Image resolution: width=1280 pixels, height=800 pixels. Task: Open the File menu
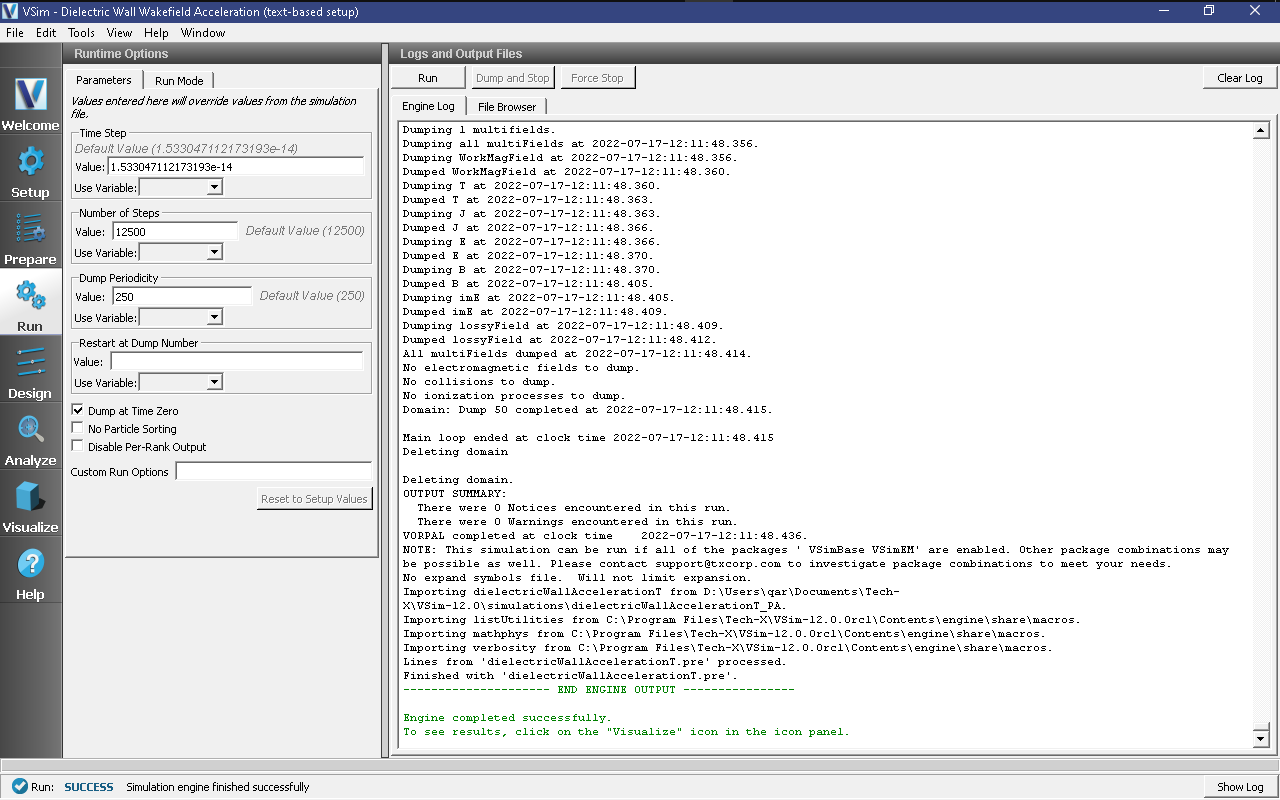click(15, 33)
